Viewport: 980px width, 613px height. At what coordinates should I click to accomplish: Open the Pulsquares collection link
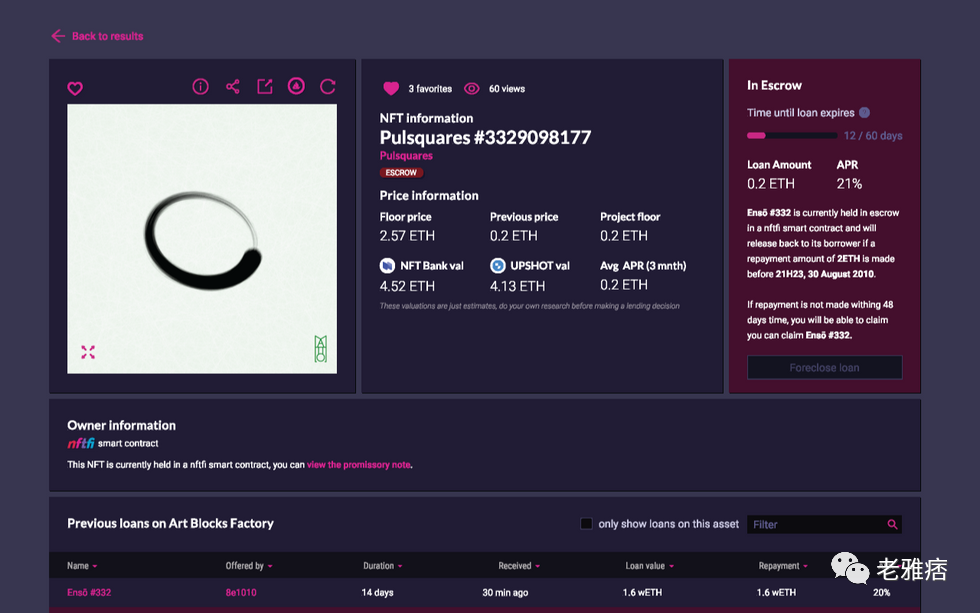pos(406,156)
